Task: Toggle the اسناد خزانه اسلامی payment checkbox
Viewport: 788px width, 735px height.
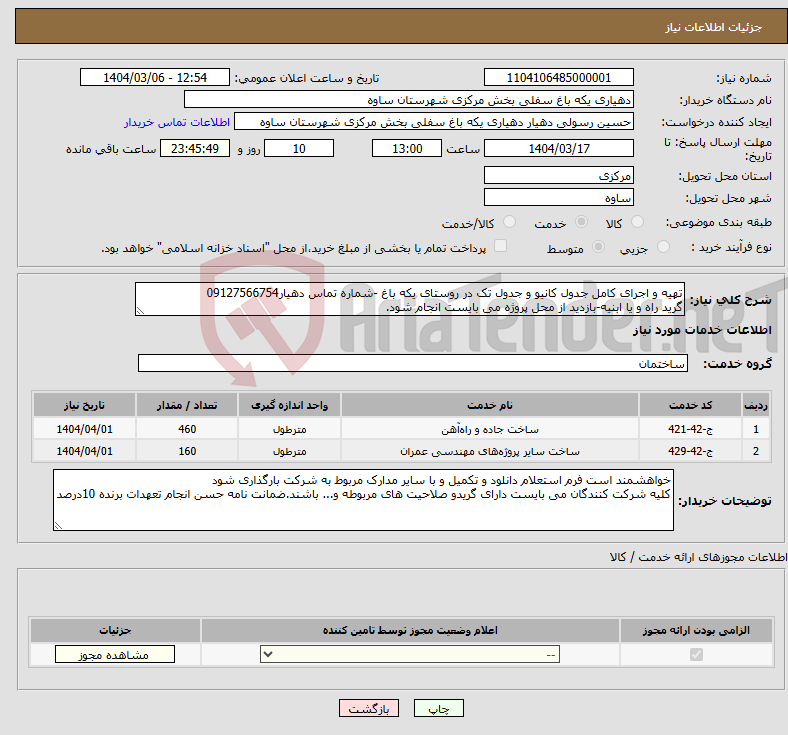Action: point(500,246)
